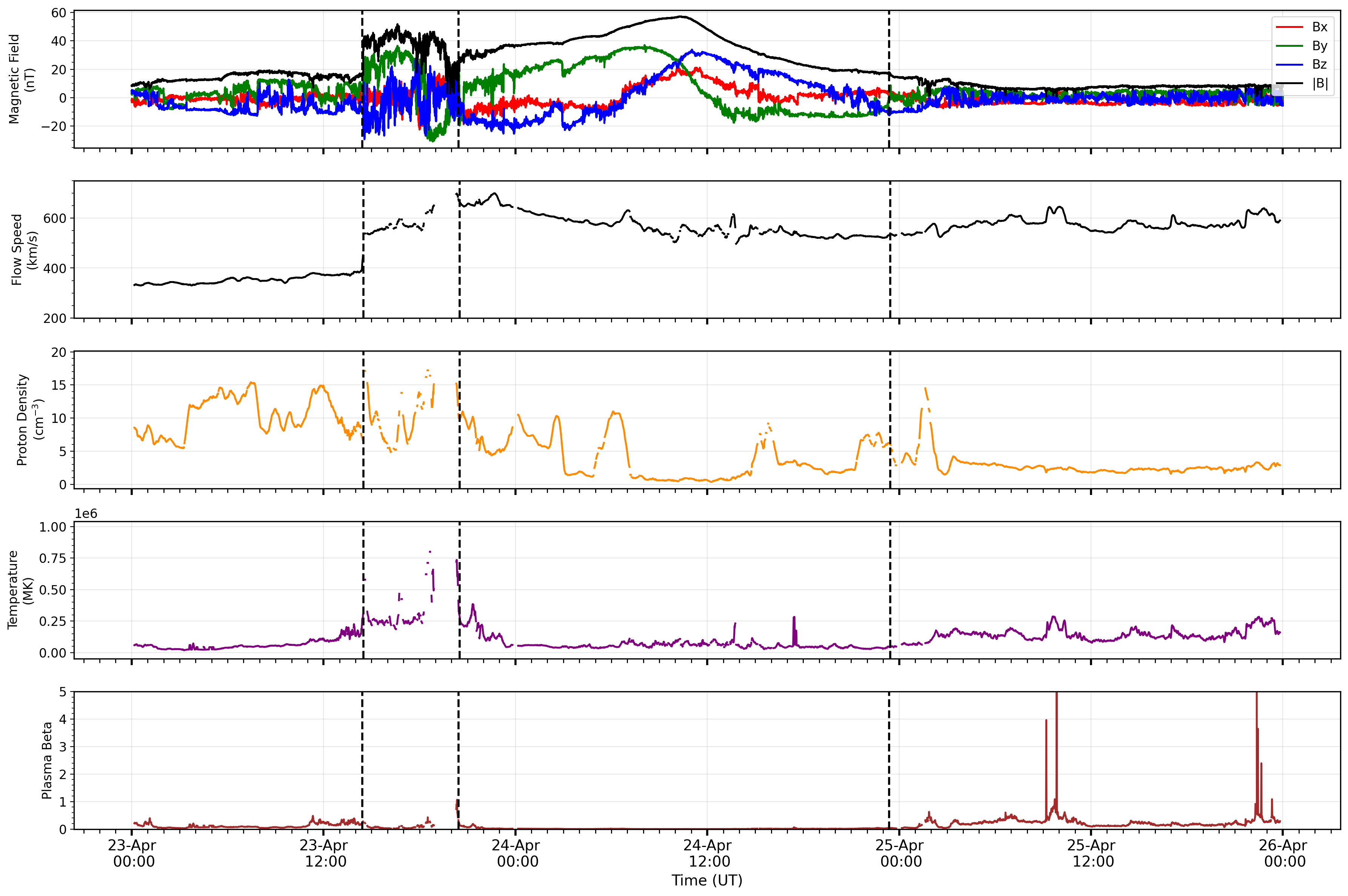The width and height of the screenshot is (1348, 896).
Task: Click the 26-Apr 00:00 tick label
Action: 1283,853
